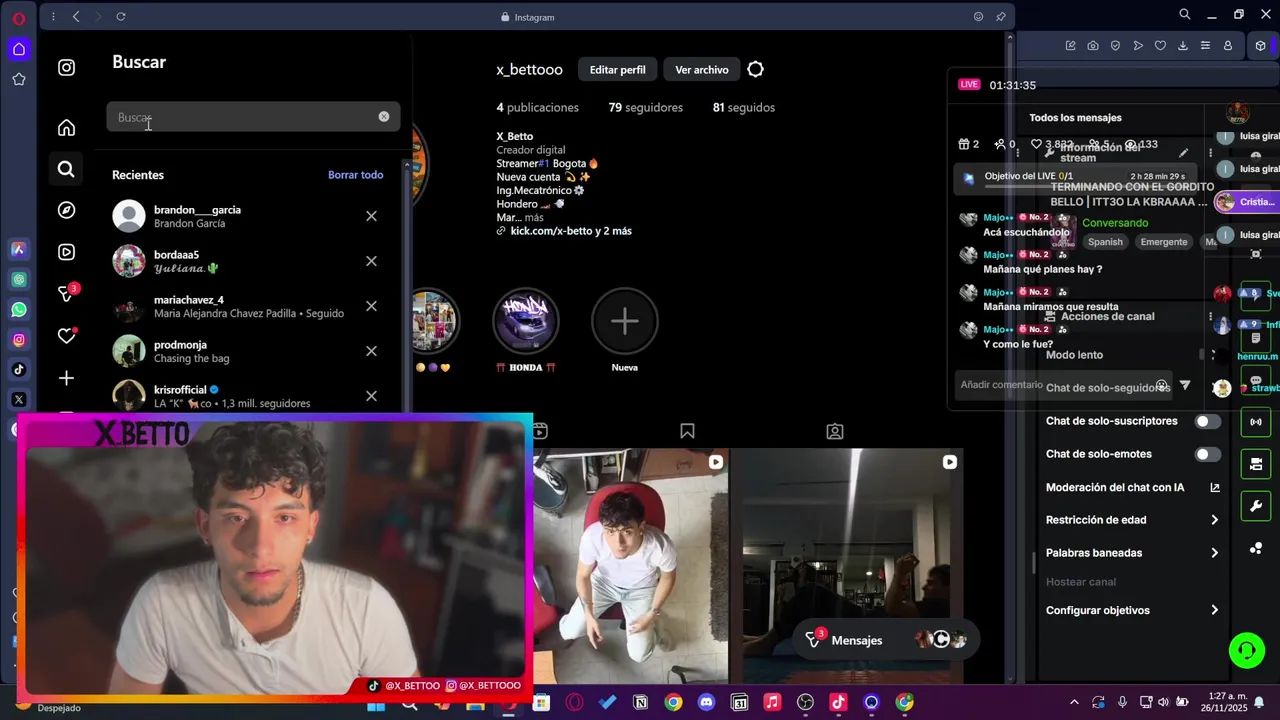
Task: Open Notion from the taskbar
Action: click(x=640, y=702)
